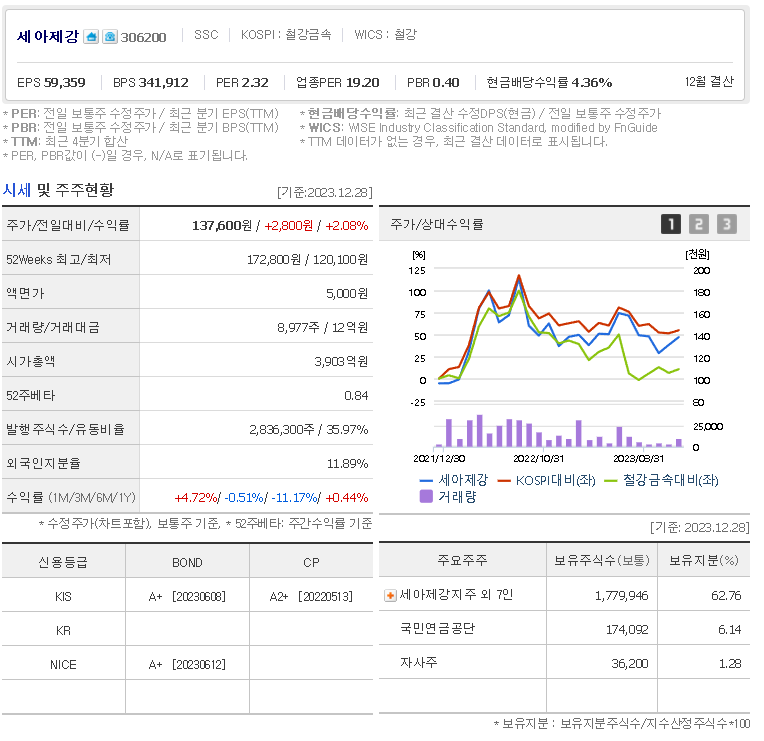Click 8,977주 / 12억원 trading volume value

tap(323, 328)
